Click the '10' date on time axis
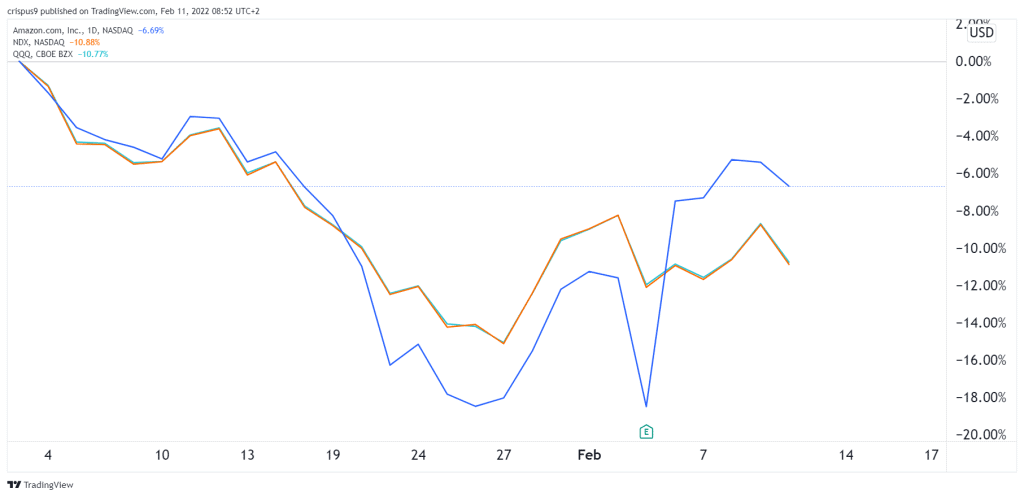This screenshot has height=497, width=1024. click(x=162, y=455)
